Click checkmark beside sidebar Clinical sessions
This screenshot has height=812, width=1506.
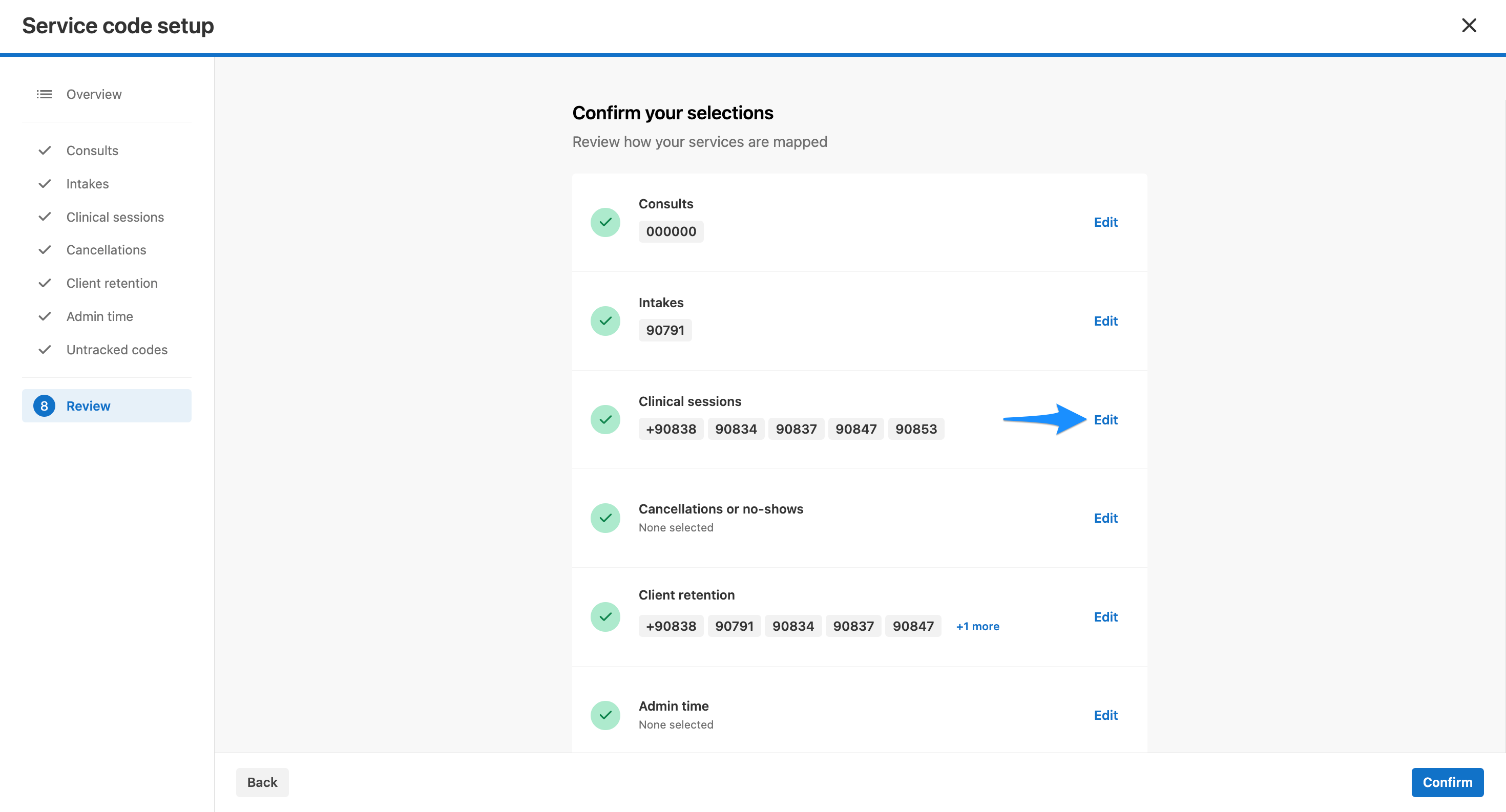[45, 217]
